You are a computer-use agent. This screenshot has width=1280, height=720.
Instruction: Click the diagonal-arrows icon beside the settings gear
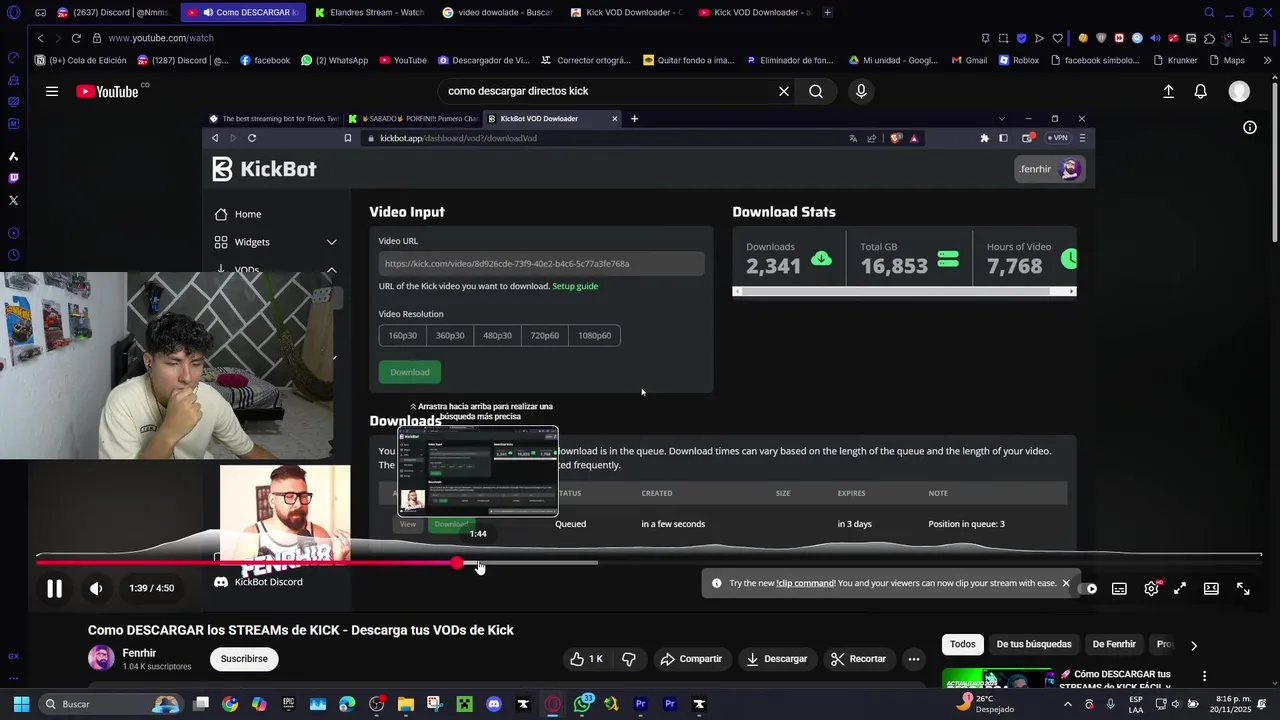pyautogui.click(x=1180, y=589)
